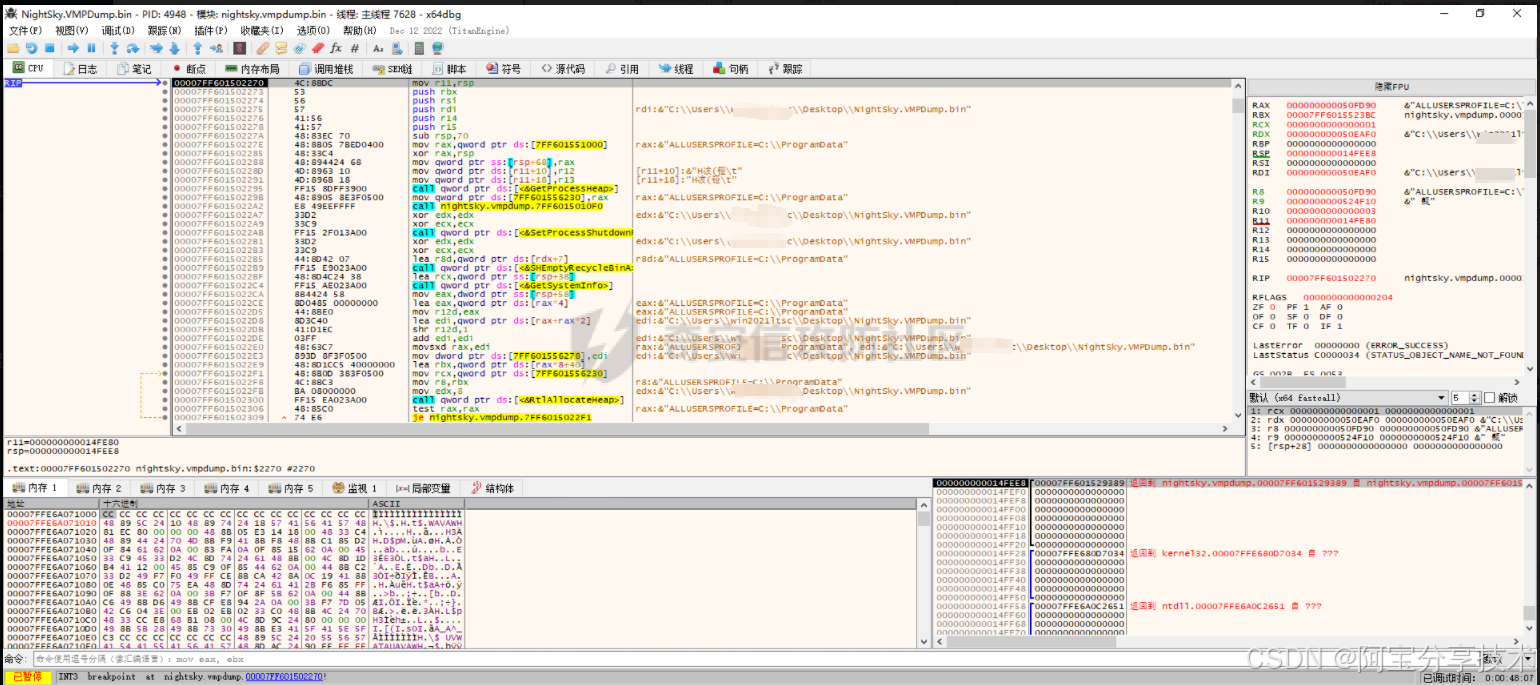Click the Trace Over toolbar icon
1540x685 pixels.
(x=174, y=48)
